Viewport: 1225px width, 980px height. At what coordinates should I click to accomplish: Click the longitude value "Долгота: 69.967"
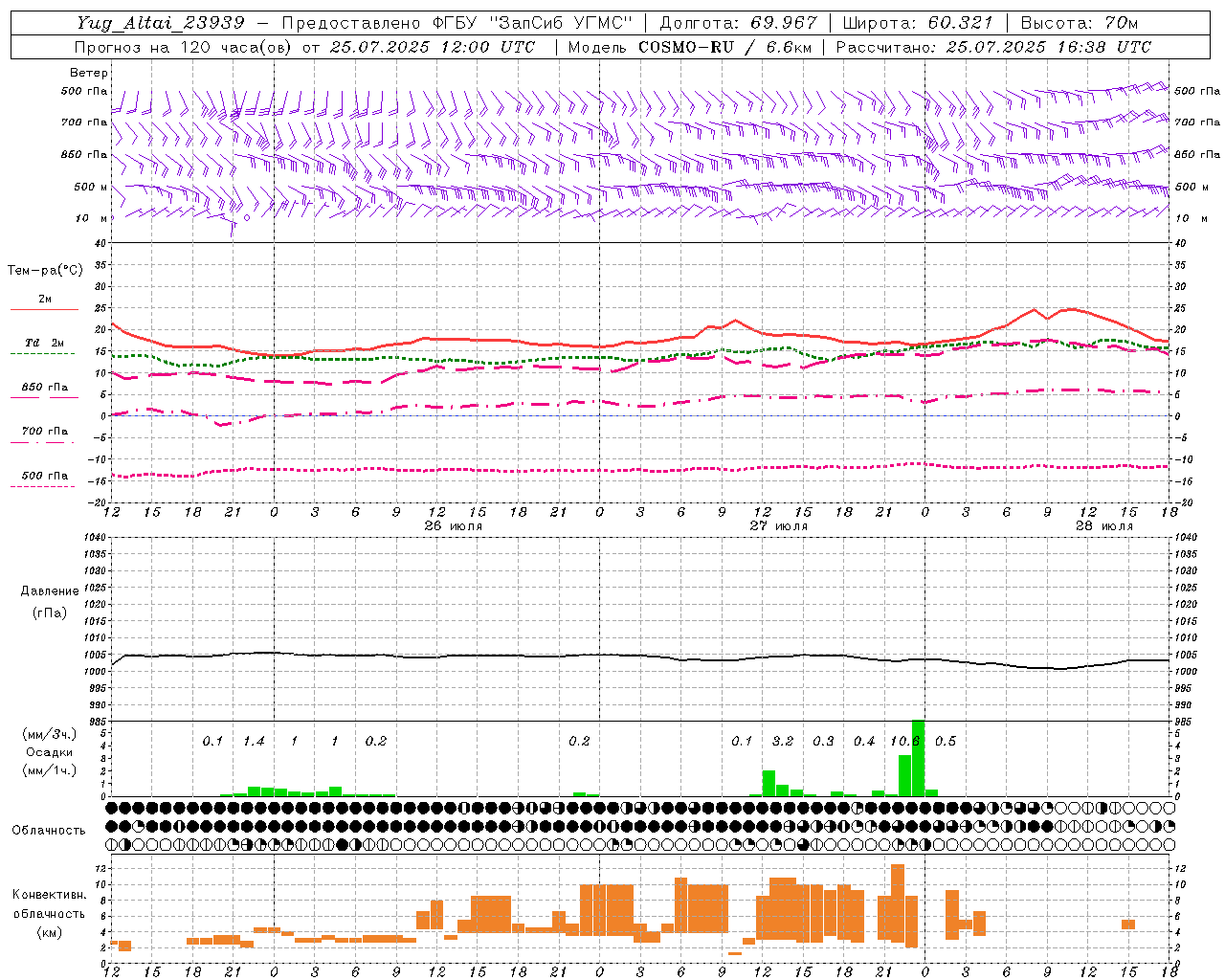738,23
